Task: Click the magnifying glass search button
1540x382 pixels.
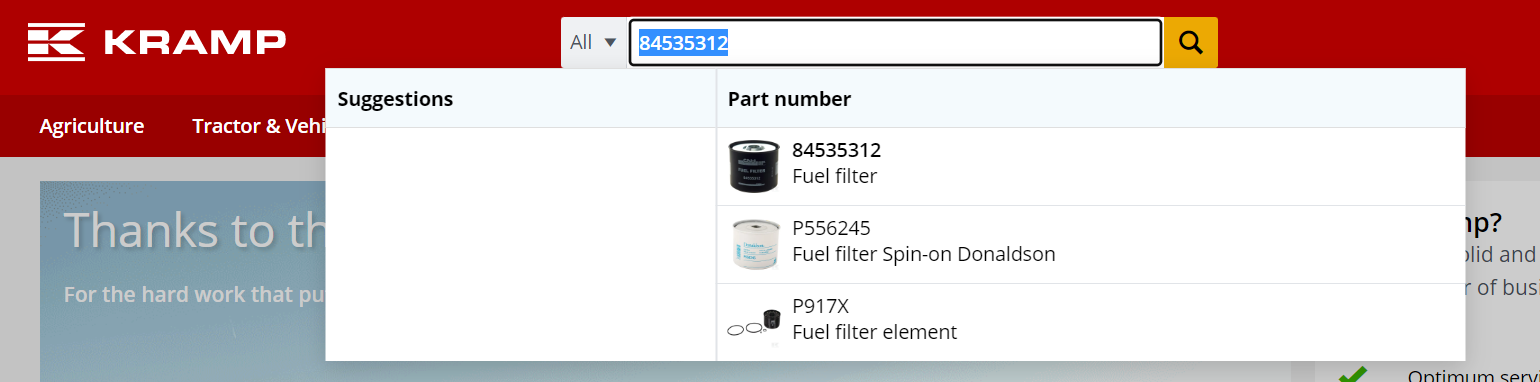Action: 1191,42
